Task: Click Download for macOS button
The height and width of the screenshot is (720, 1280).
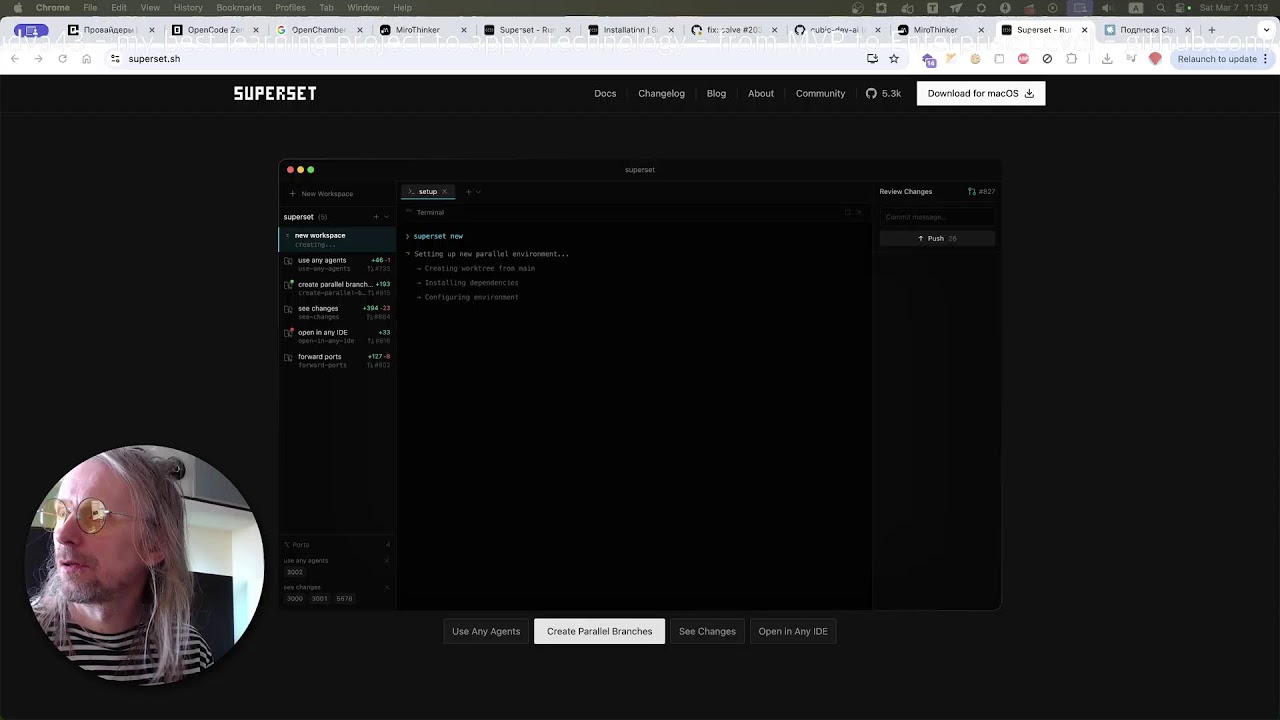Action: point(981,93)
